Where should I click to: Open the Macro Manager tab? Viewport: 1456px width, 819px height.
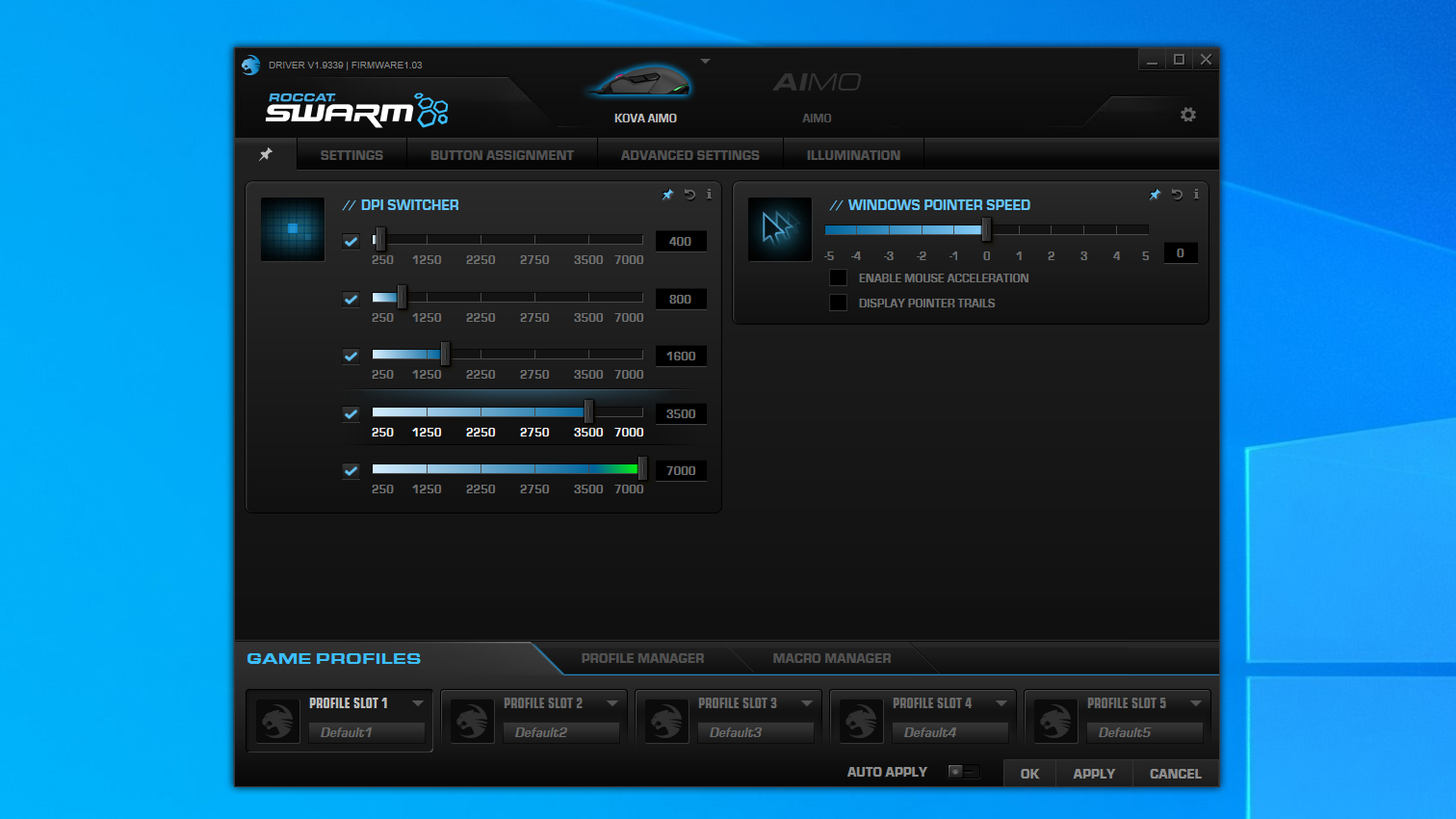[832, 658]
